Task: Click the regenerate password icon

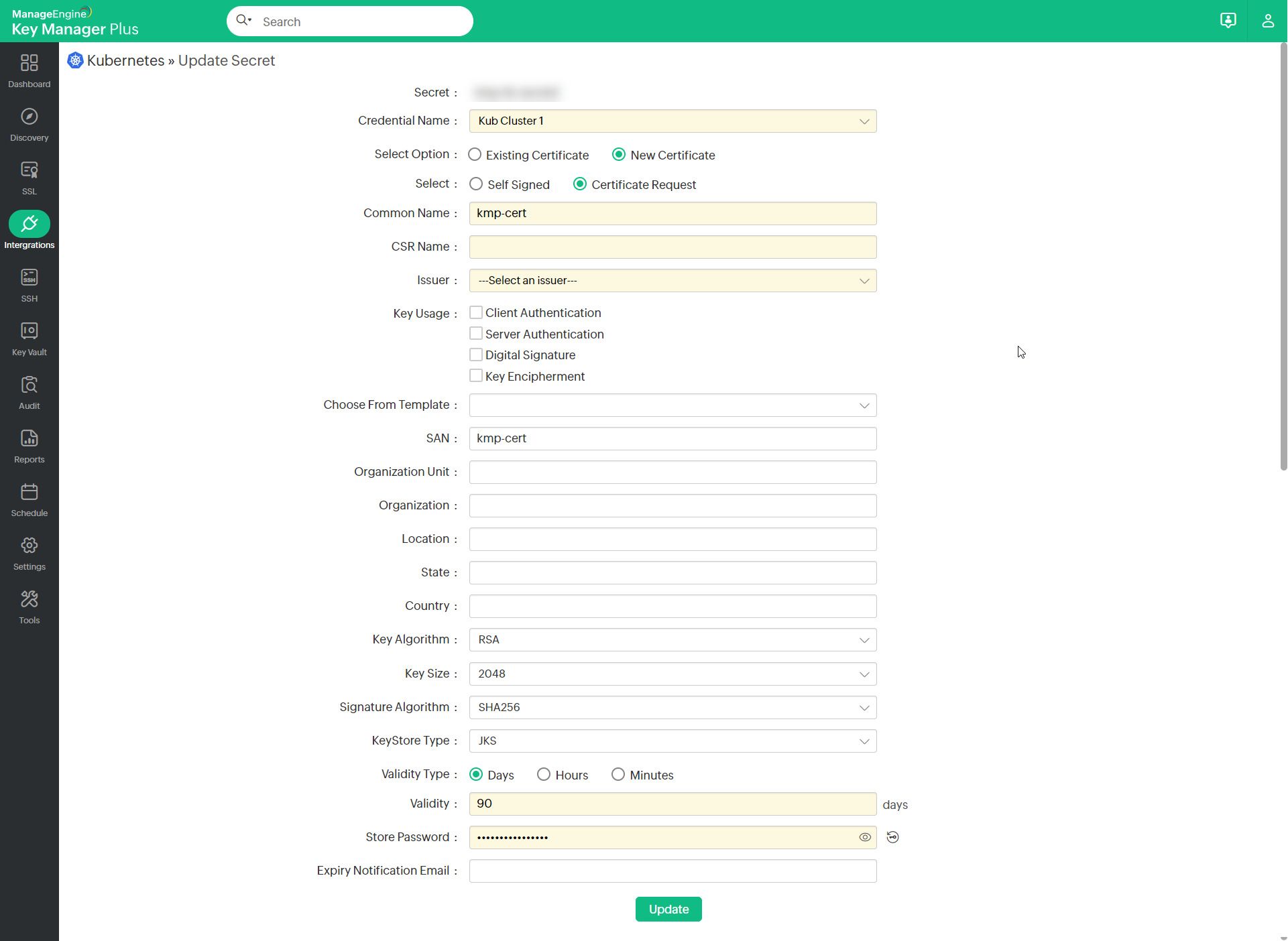Action: 892,837
